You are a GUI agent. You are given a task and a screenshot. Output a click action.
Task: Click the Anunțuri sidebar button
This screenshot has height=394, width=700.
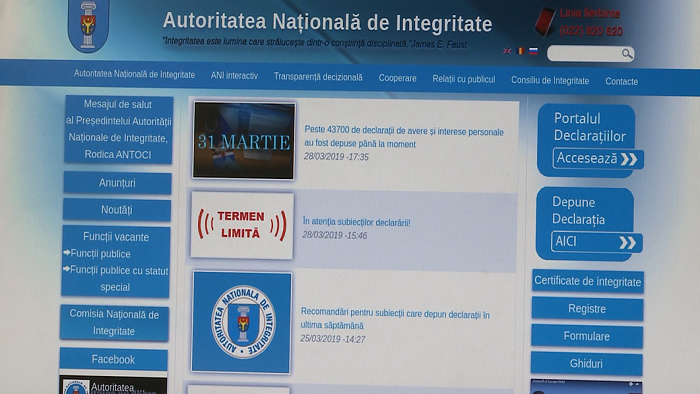117,183
